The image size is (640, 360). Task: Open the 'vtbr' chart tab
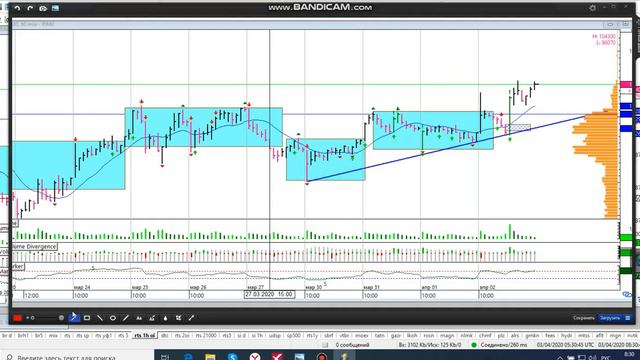tap(344, 336)
